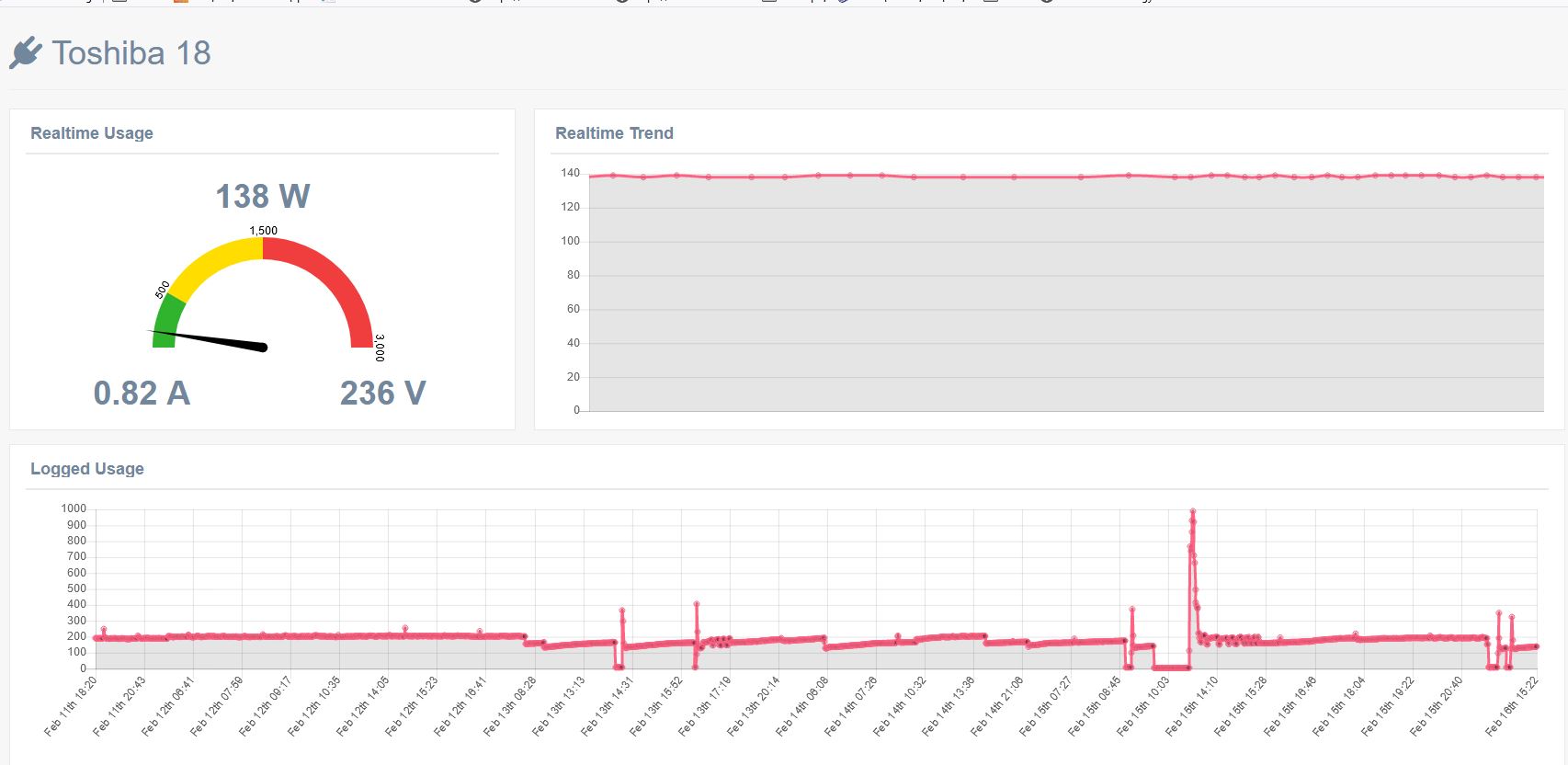
Task: Click the Feb 15th 20:40 axis label
Action: [1437, 706]
